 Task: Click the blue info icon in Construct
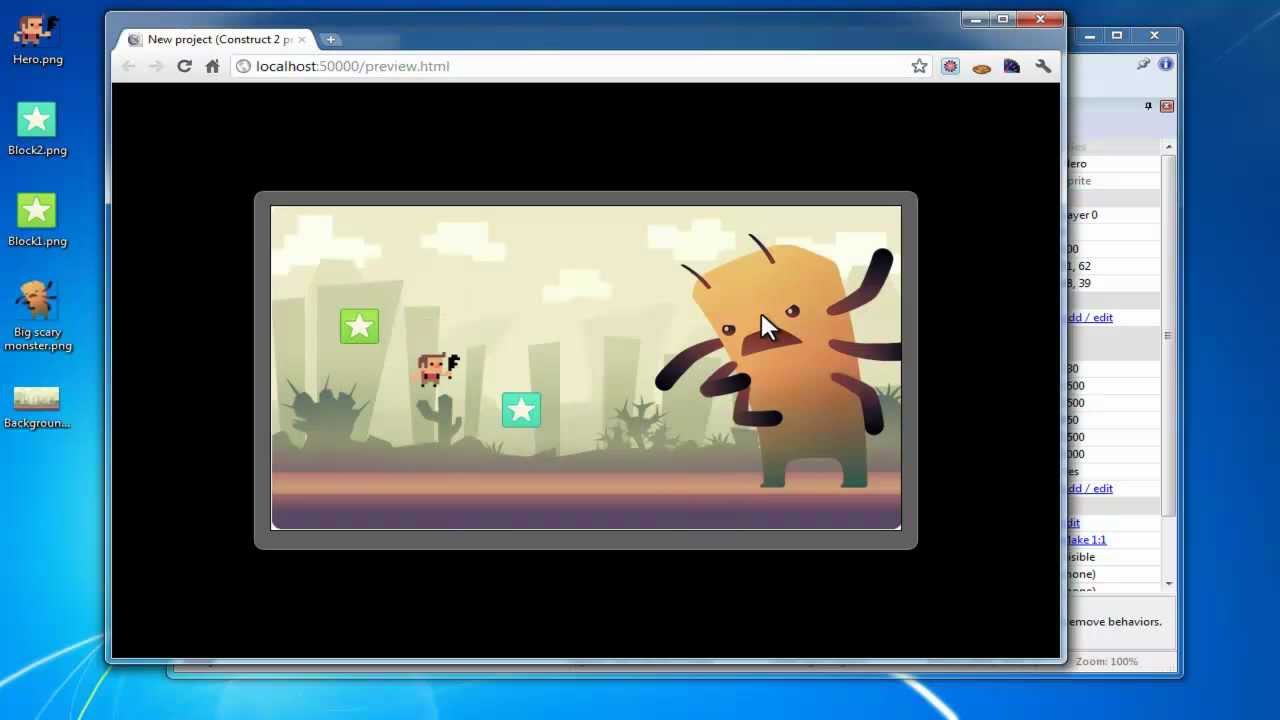1165,64
